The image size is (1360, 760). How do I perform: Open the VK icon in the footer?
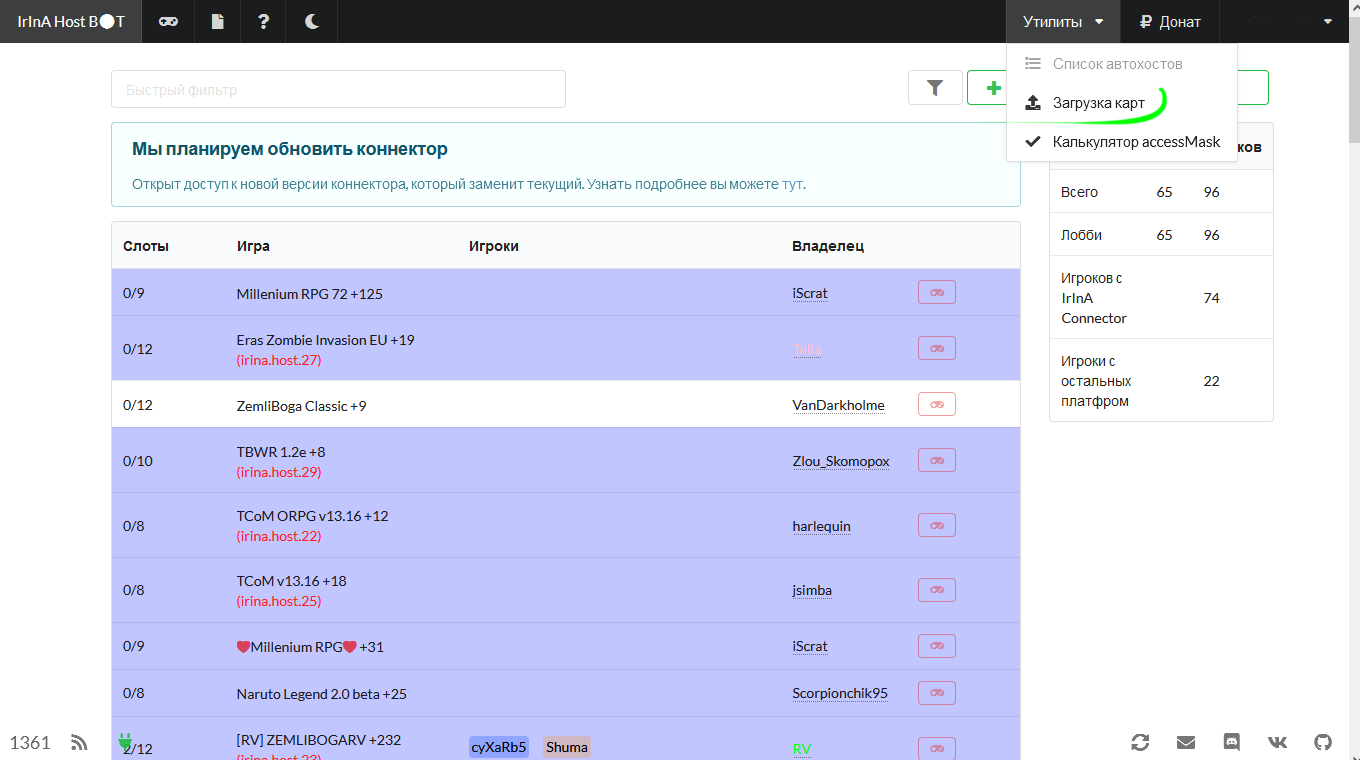coord(1278,742)
